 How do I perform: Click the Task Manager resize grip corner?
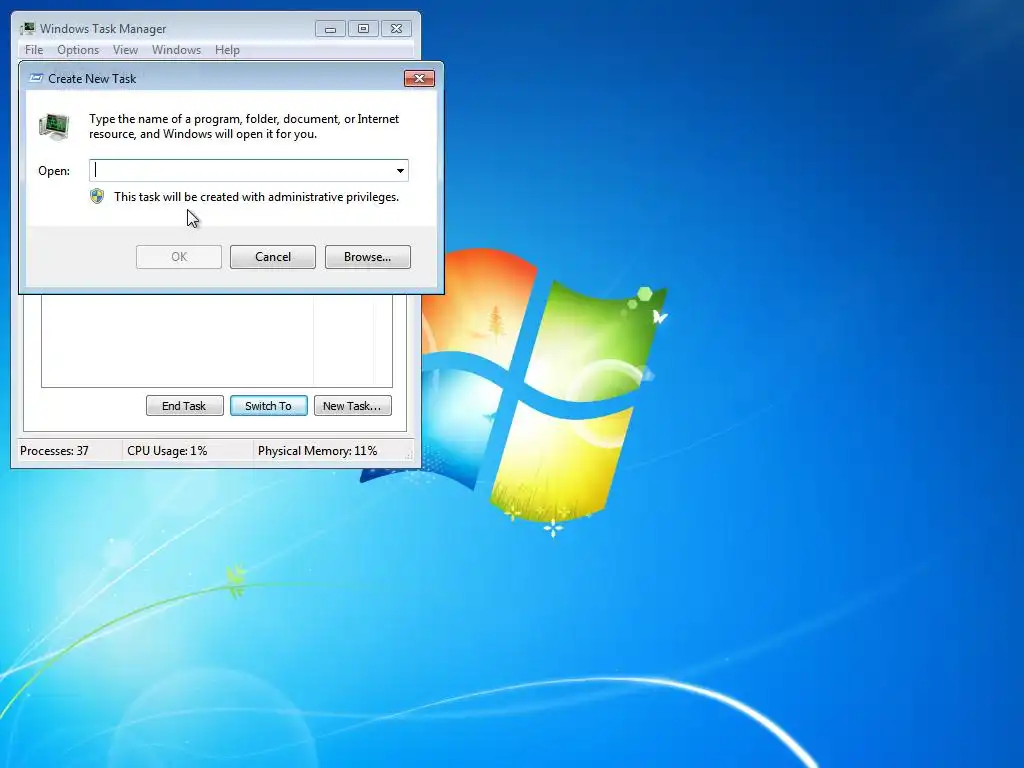point(409,456)
